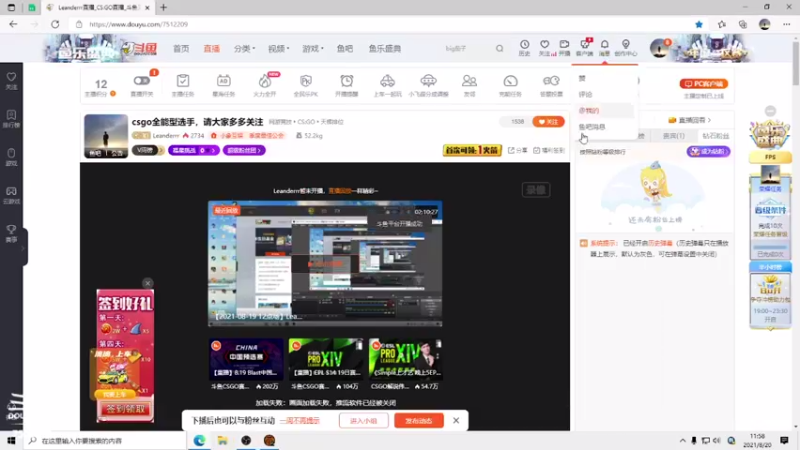Click the orange PC客户端 button
The image size is (800, 450).
click(704, 84)
